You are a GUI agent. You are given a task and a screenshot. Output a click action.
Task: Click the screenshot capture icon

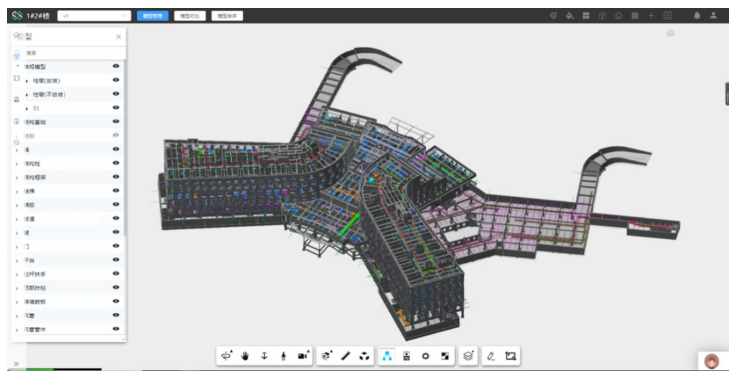click(x=511, y=356)
